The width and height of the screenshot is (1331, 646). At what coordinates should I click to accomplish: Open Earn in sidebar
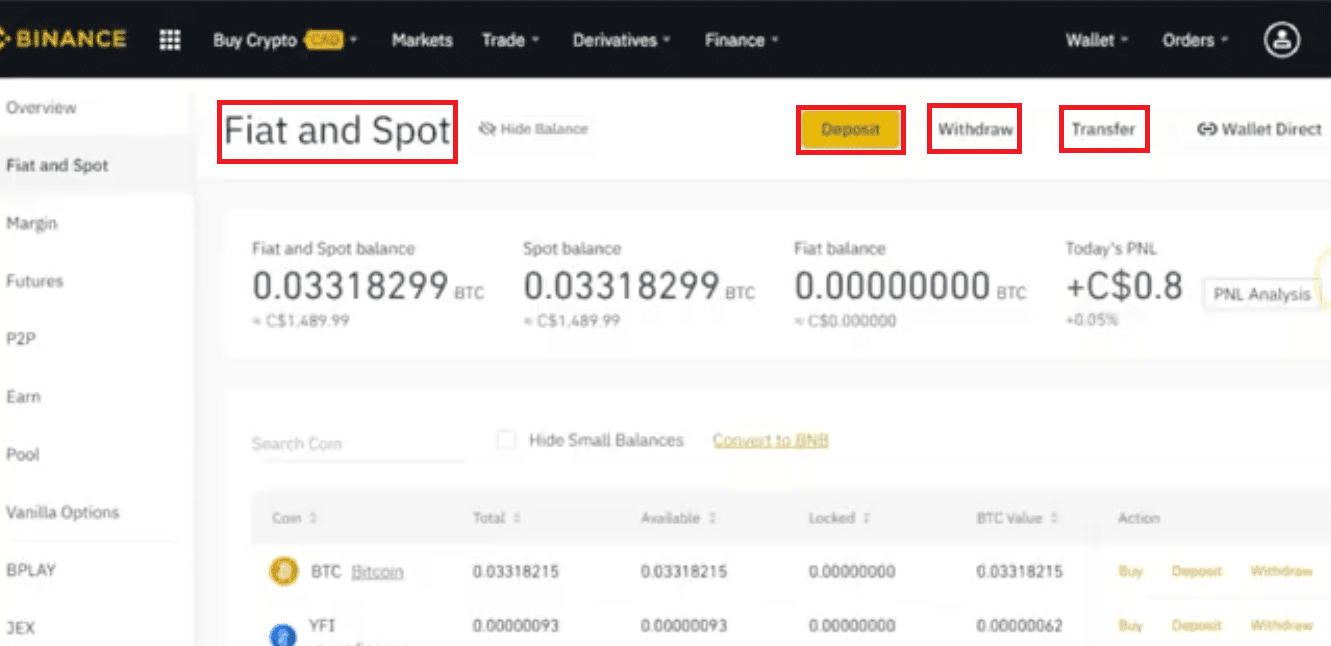point(23,397)
